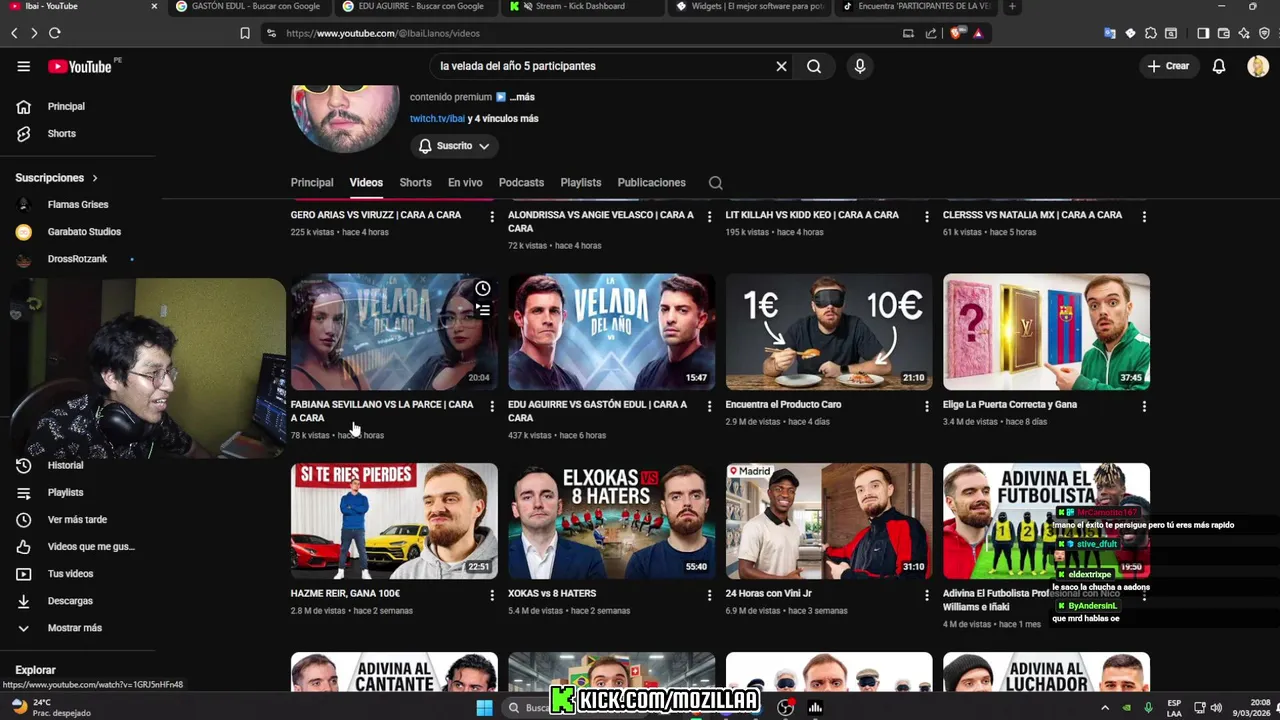The width and height of the screenshot is (1280, 720).
Task: Open Brave Leo AI sparkle icon
Action: click(1243, 33)
